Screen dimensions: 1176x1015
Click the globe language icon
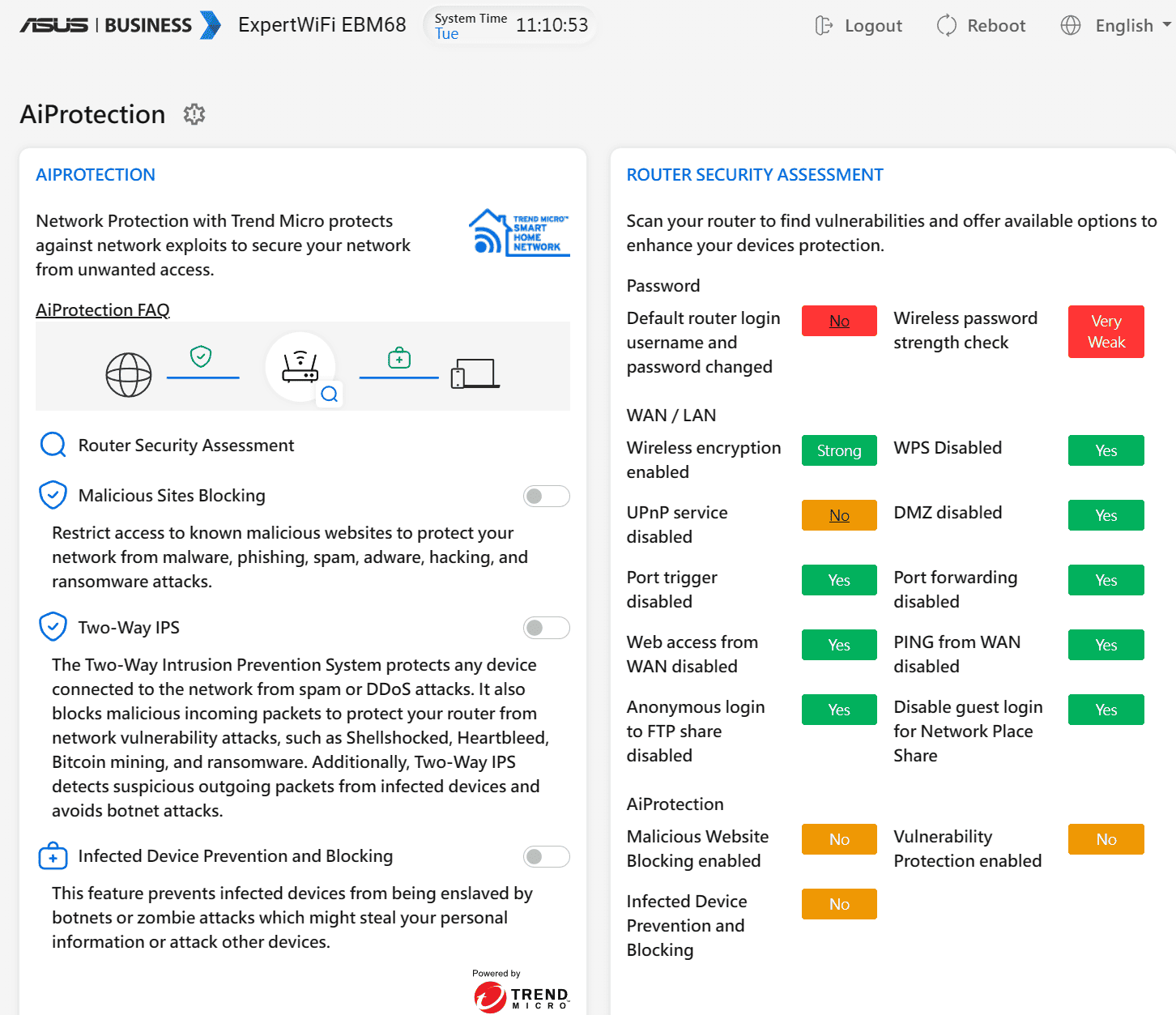click(x=1071, y=26)
